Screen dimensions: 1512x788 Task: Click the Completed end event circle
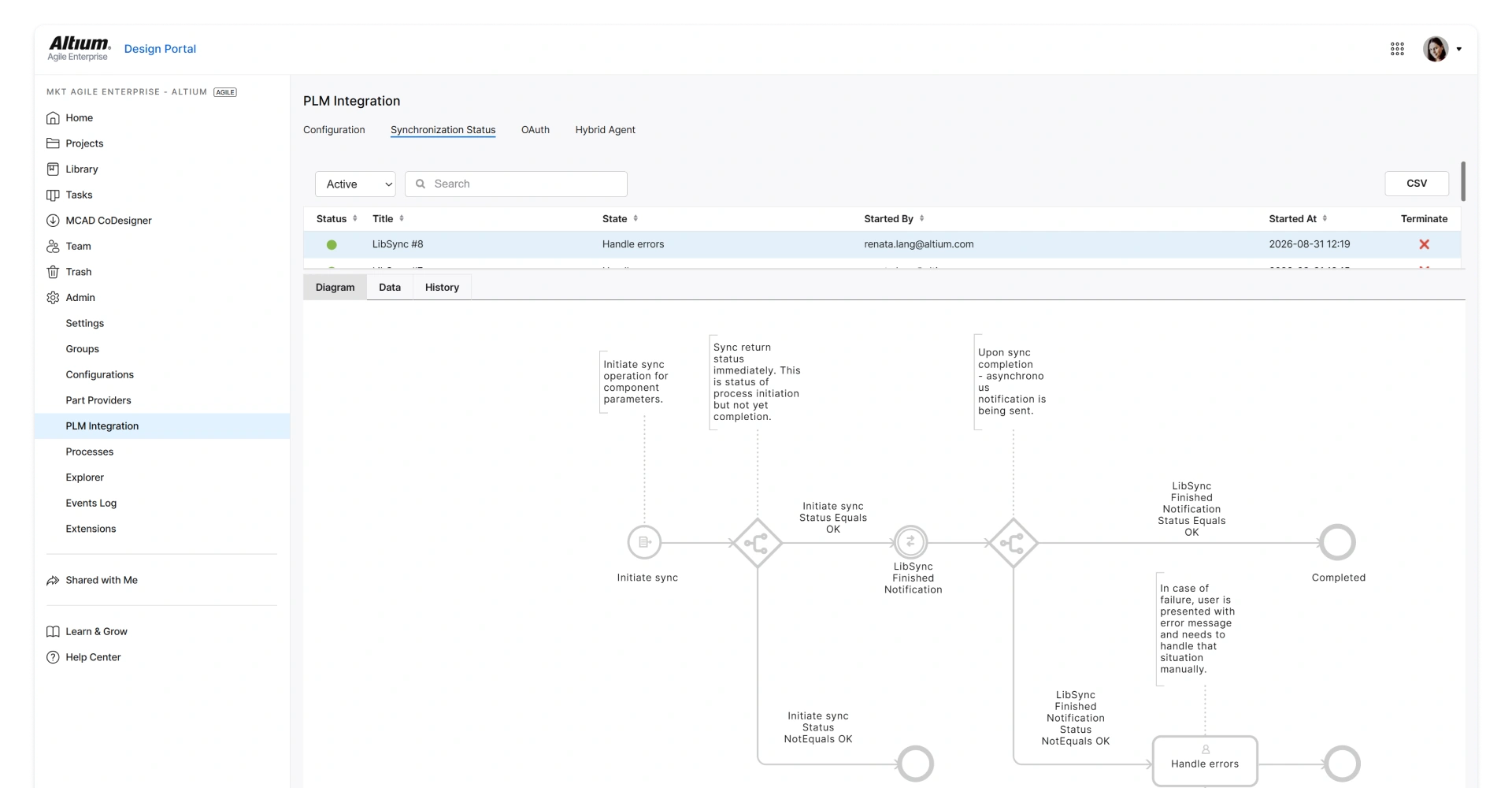[1337, 542]
